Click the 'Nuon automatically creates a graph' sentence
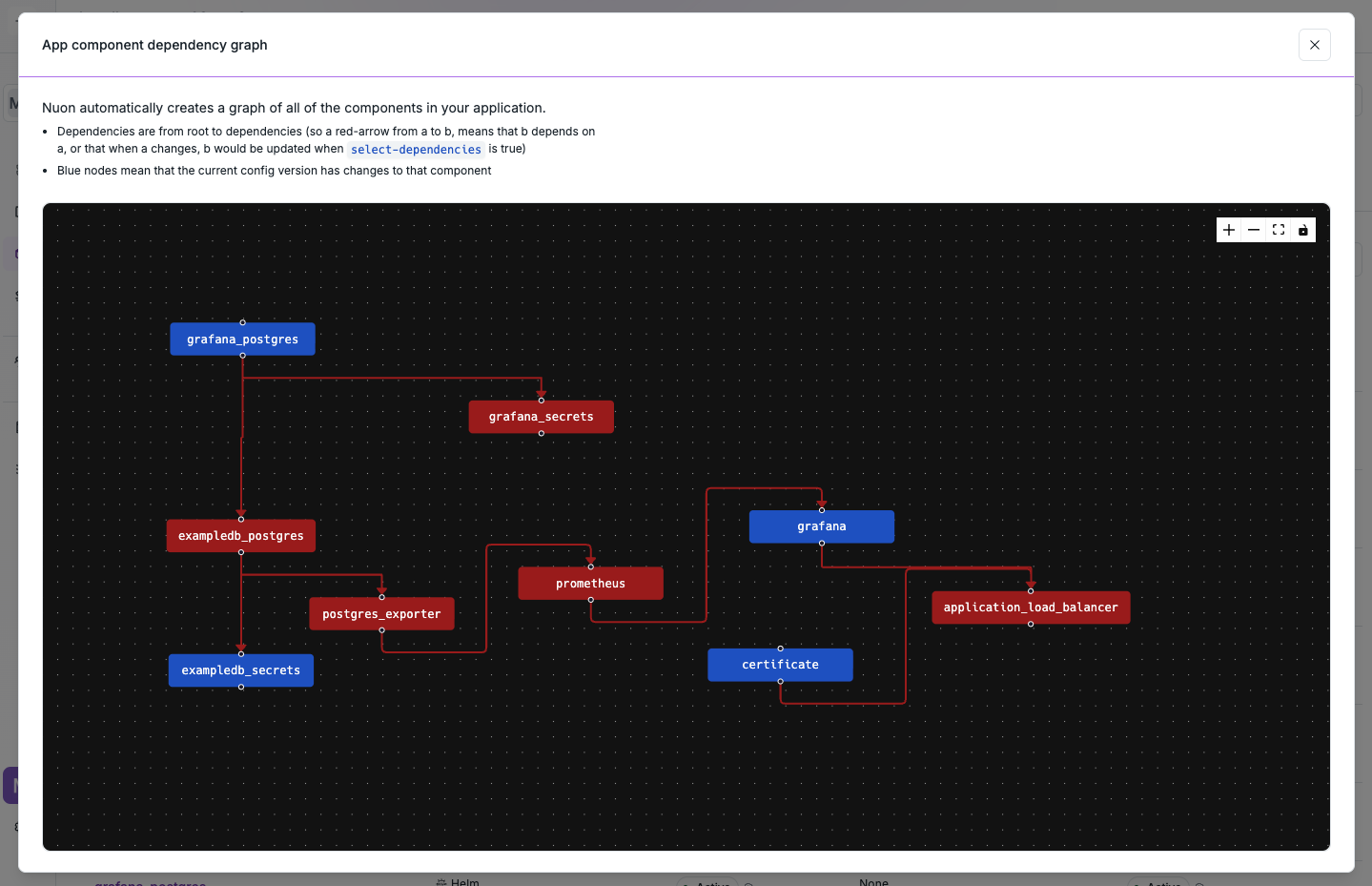Viewport: 1372px width, 886px height. coord(294,108)
